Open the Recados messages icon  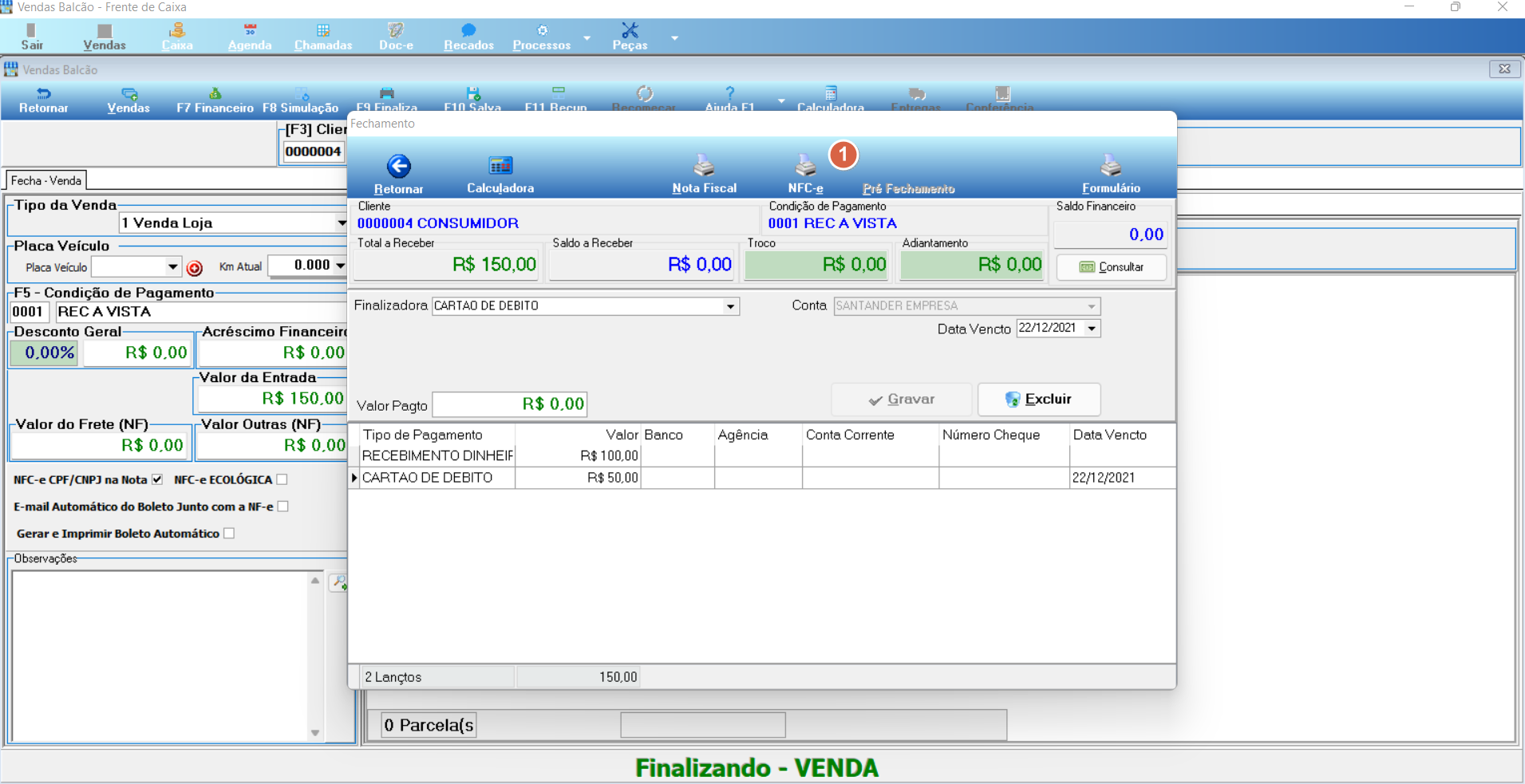click(x=468, y=37)
